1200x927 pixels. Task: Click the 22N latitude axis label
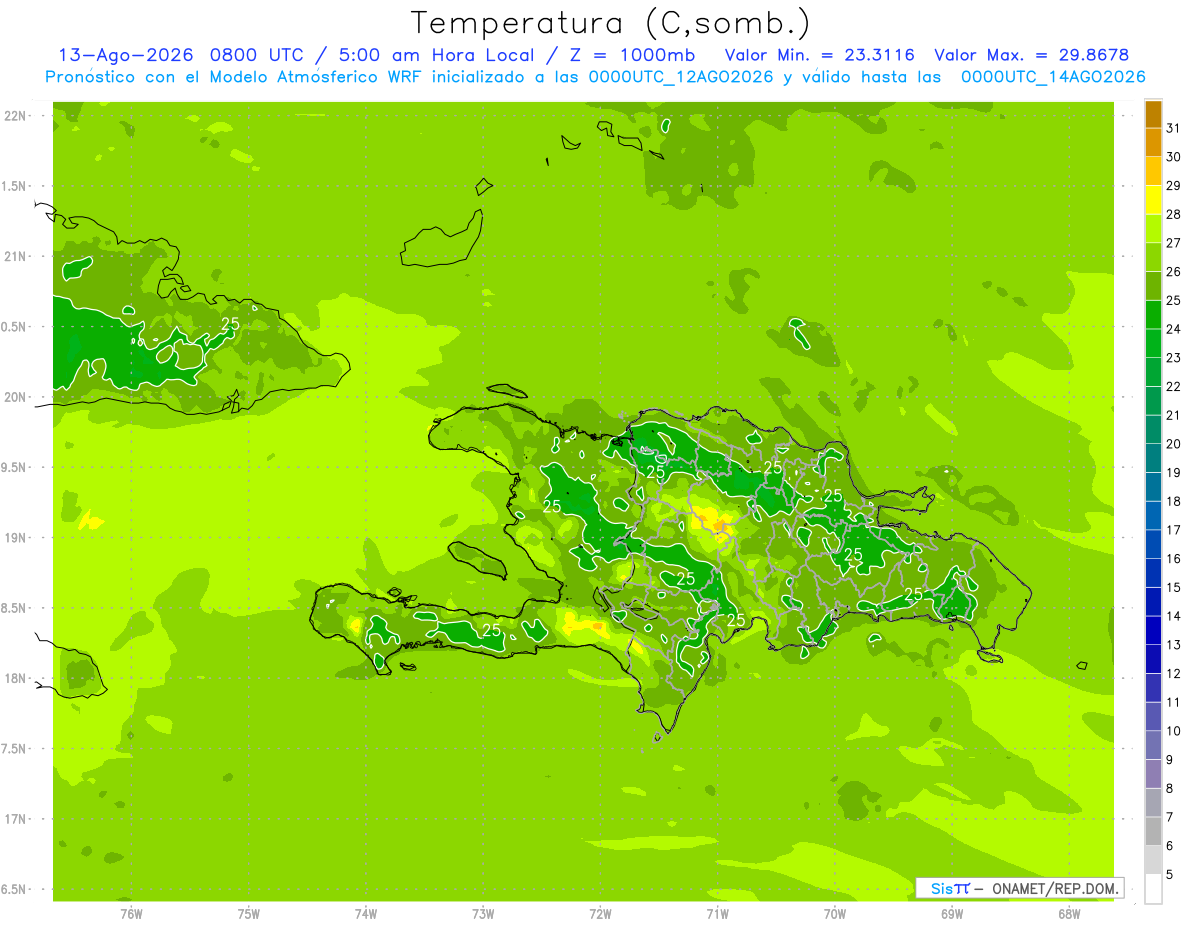coord(17,116)
